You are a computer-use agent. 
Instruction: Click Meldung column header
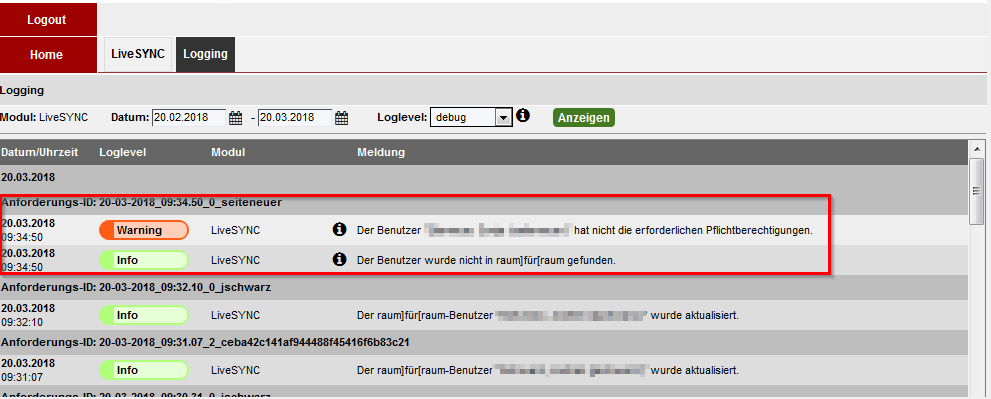(x=381, y=152)
